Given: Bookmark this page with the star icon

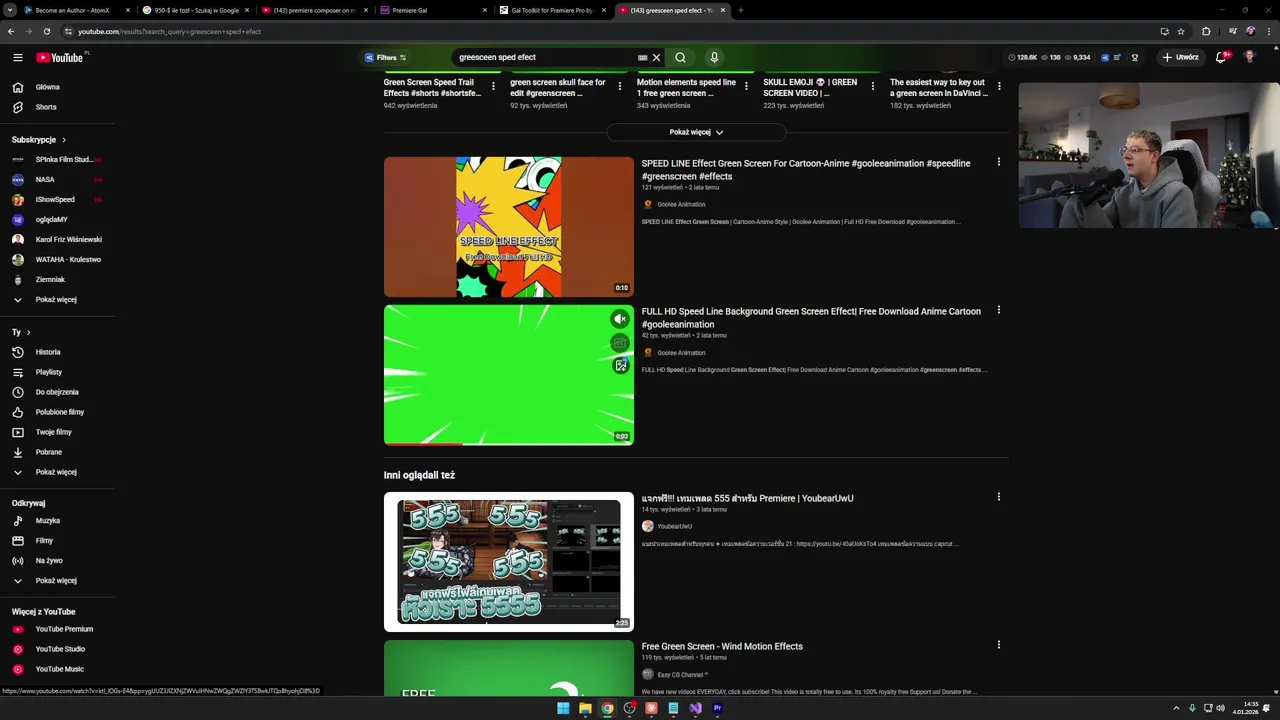Looking at the screenshot, I should [1181, 31].
